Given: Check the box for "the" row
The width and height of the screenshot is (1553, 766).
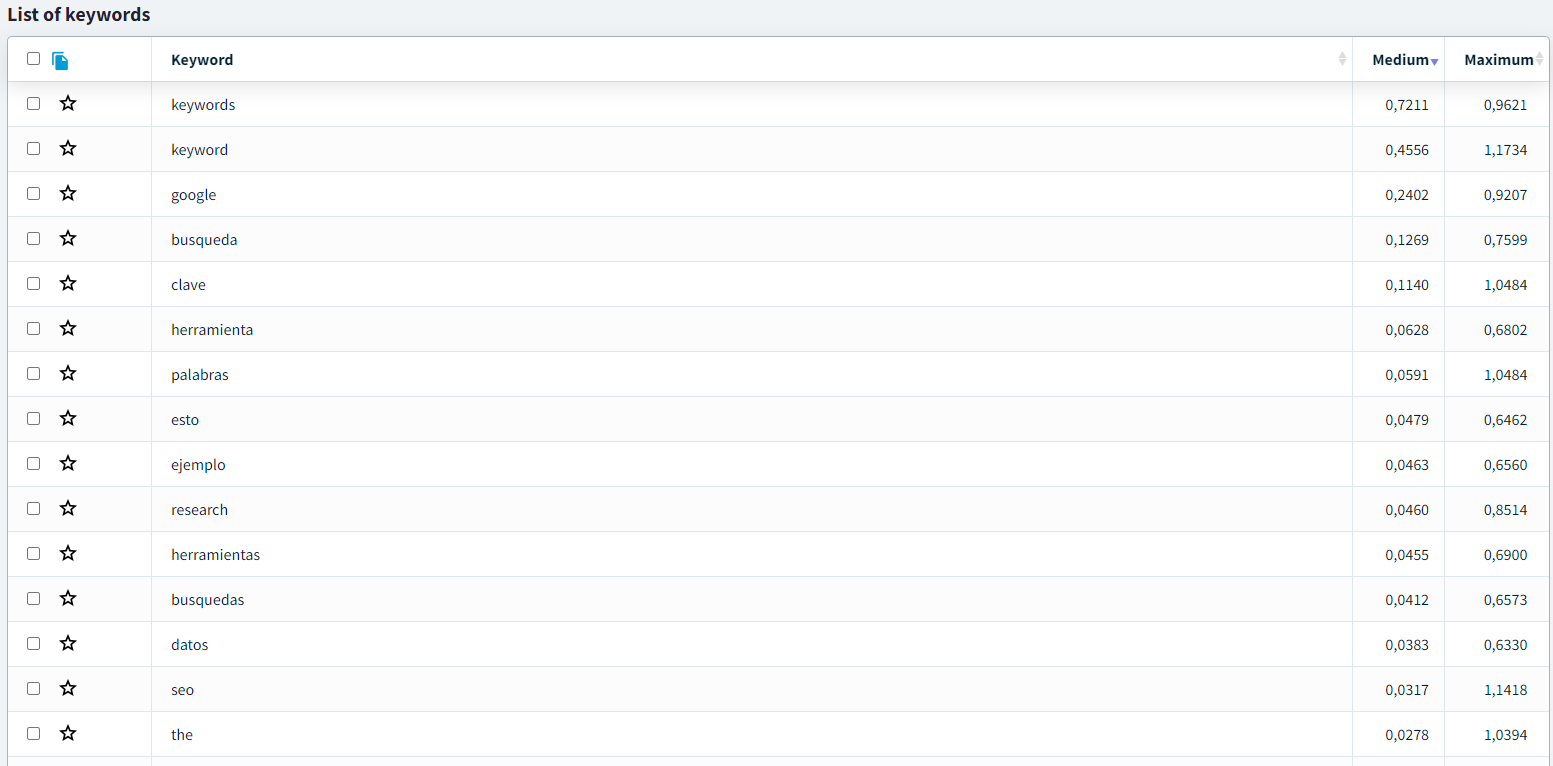Looking at the screenshot, I should tap(34, 734).
